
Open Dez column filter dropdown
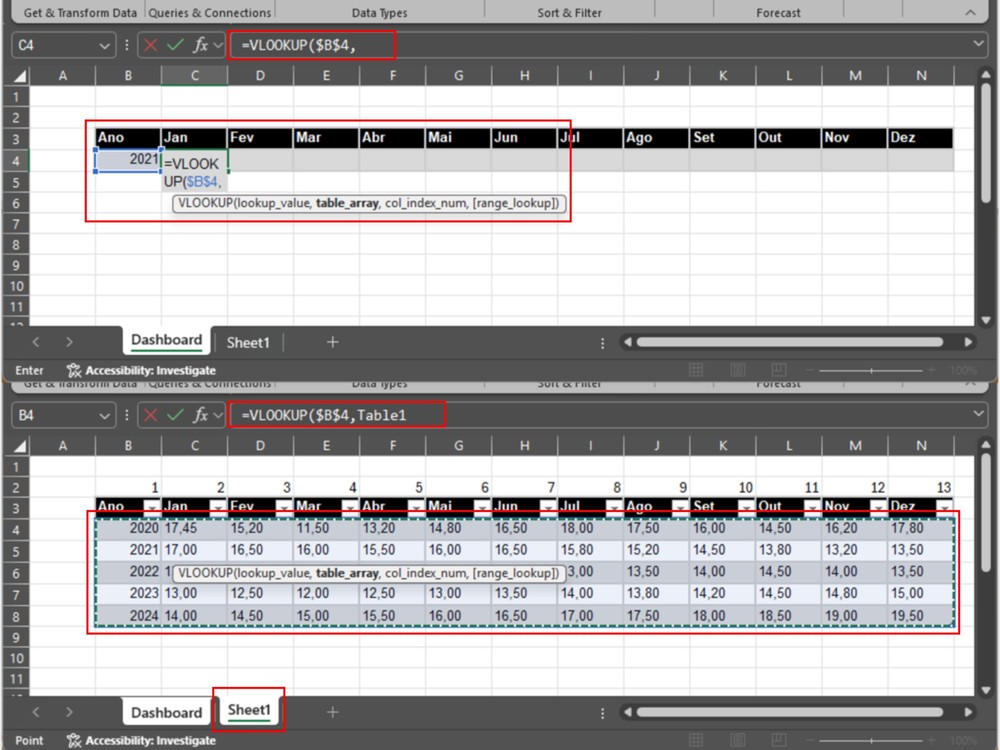click(x=944, y=508)
